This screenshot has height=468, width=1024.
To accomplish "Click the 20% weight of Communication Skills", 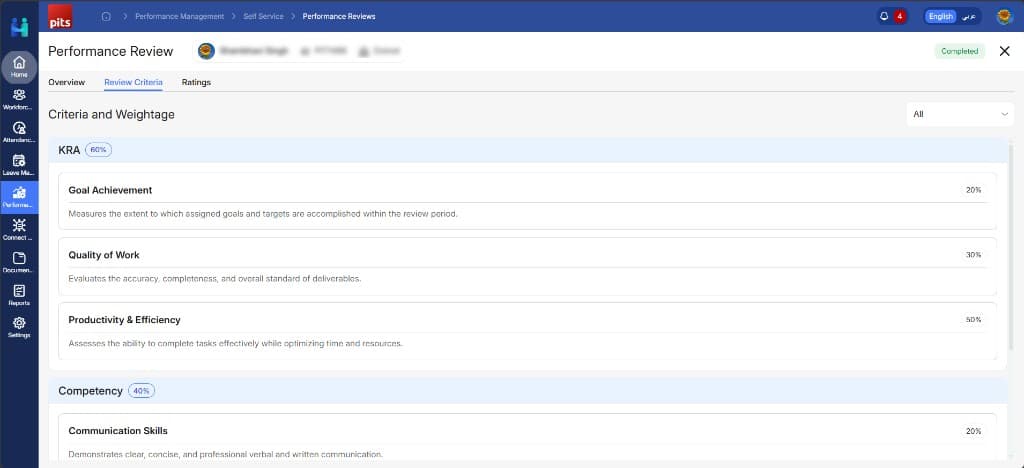I will (974, 431).
